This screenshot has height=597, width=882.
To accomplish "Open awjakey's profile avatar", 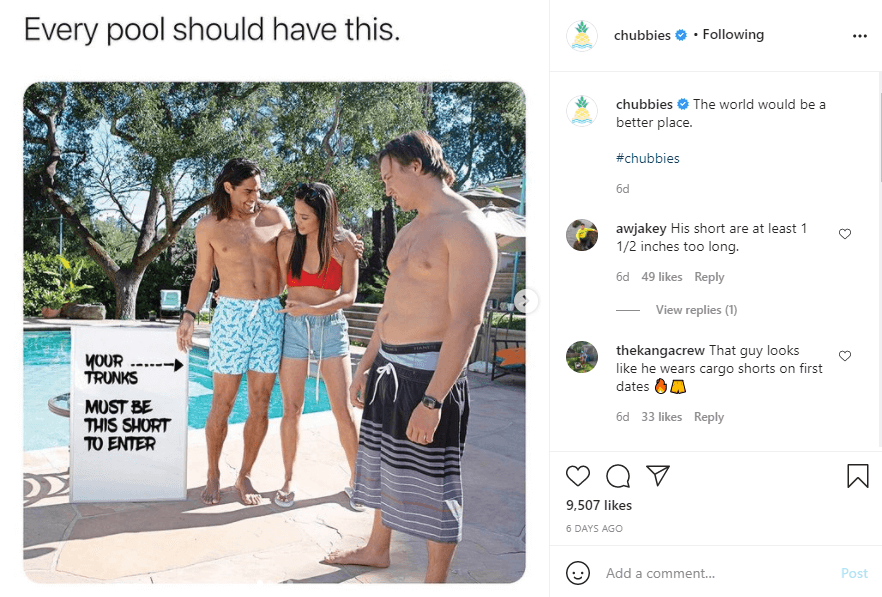I will (582, 235).
